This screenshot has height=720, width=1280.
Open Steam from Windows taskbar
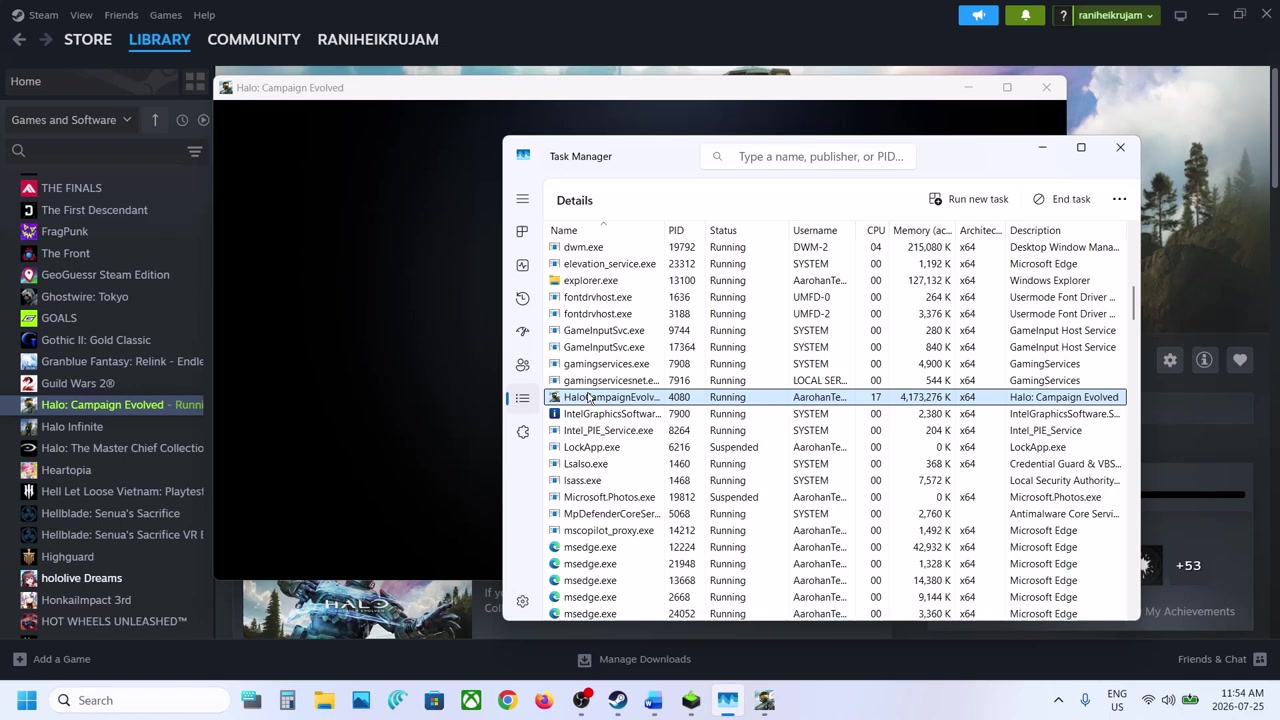(618, 700)
